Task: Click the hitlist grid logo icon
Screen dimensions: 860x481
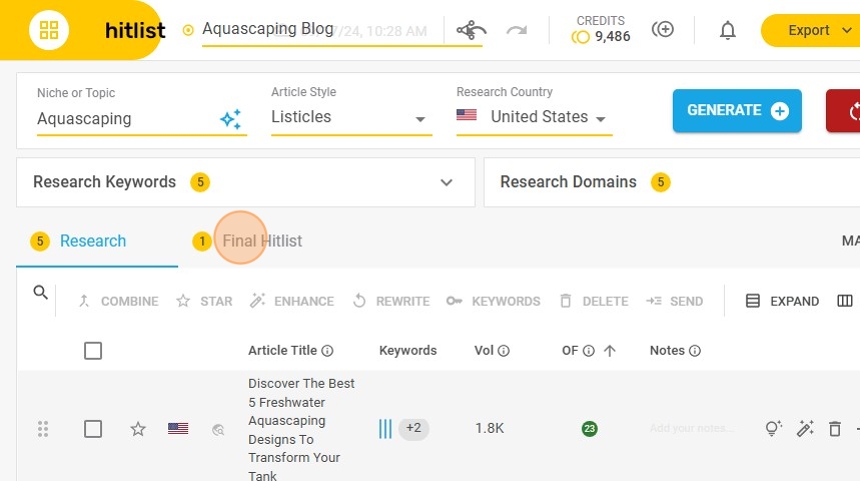Action: pyautogui.click(x=48, y=30)
